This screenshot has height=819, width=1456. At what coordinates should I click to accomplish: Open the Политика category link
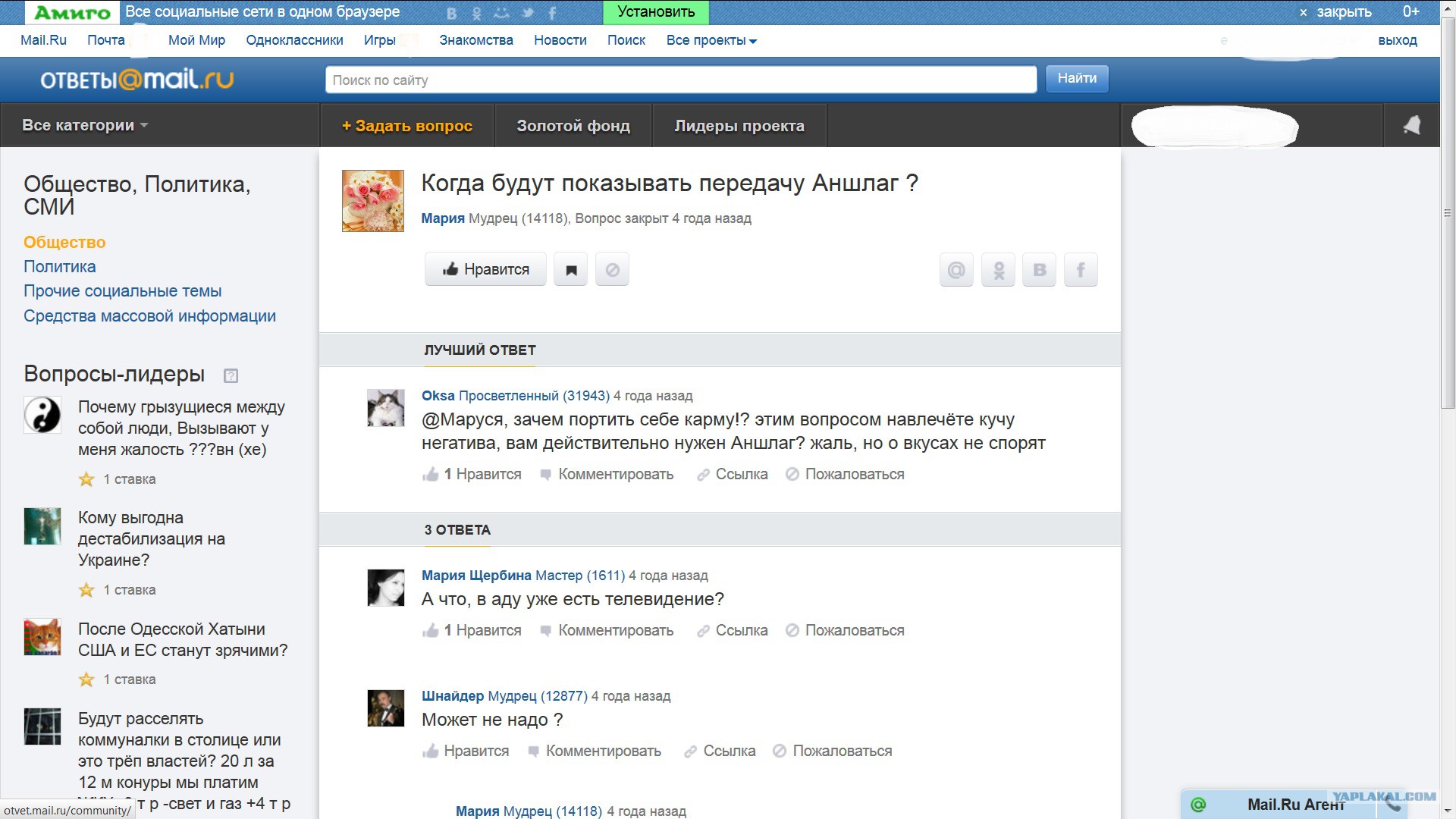coord(60,267)
